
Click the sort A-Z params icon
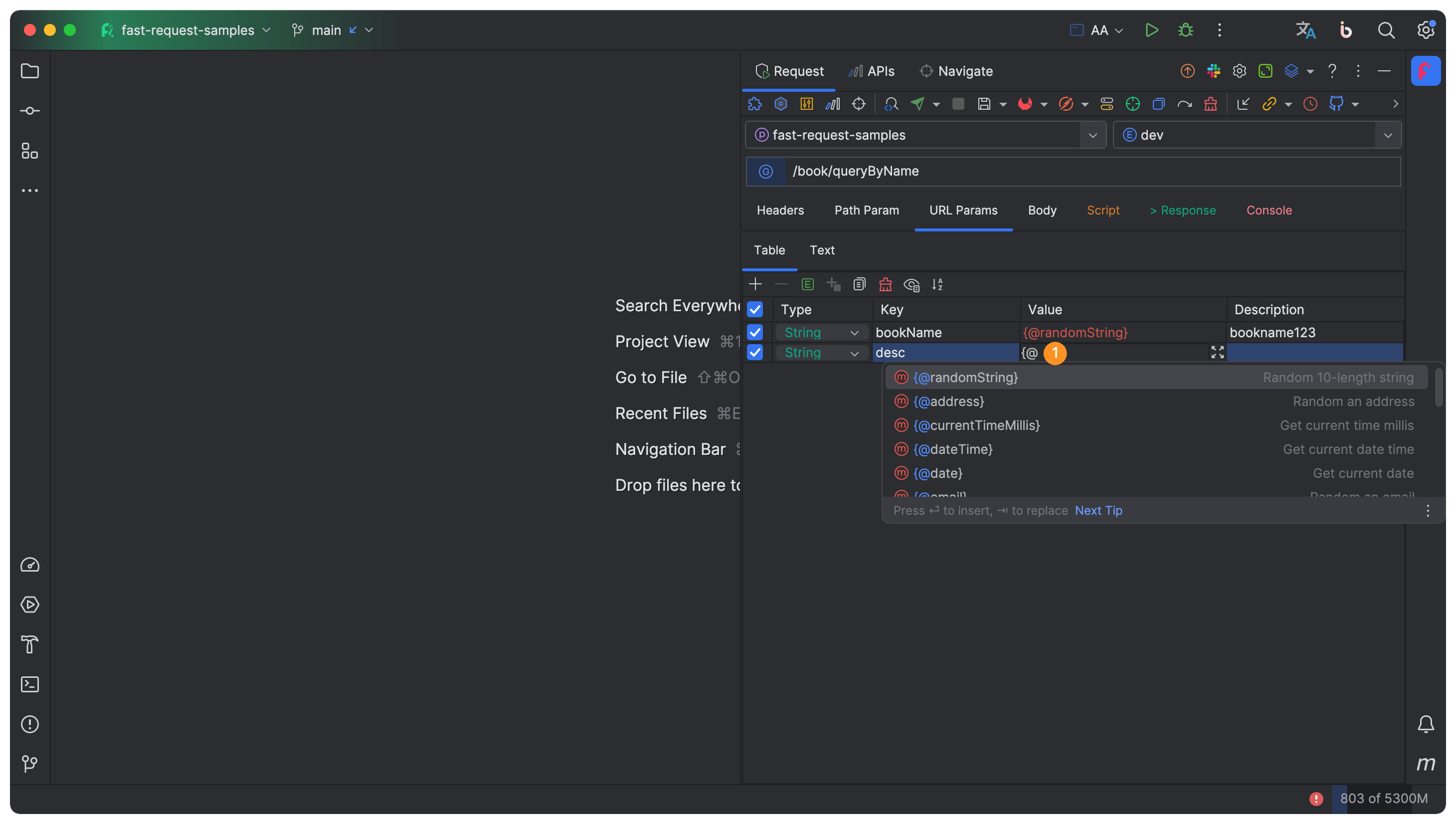point(937,284)
